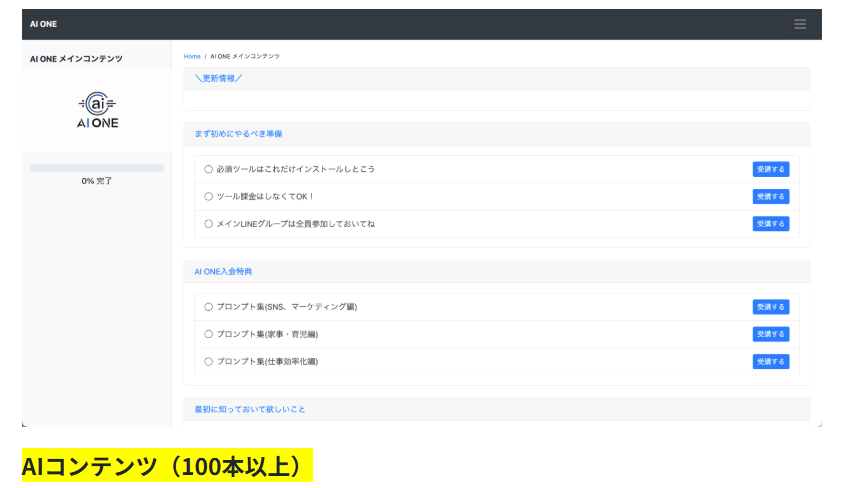
Task: Mark プロンプト集(家事・育児編) lesson circle
Action: click(208, 334)
